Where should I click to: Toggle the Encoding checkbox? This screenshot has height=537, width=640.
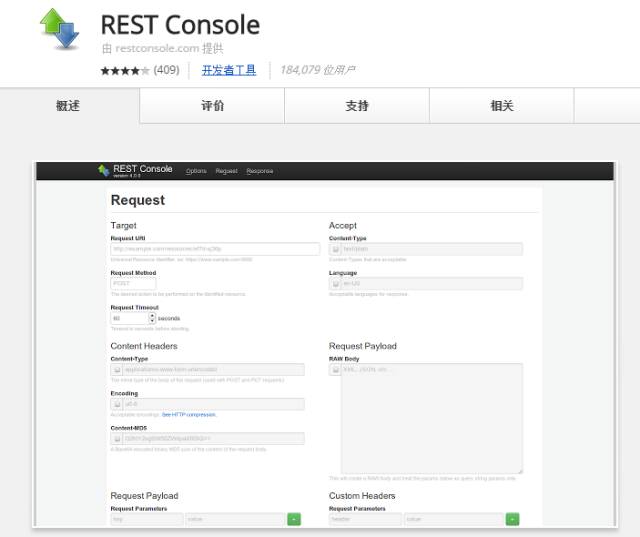pyautogui.click(x=117, y=404)
